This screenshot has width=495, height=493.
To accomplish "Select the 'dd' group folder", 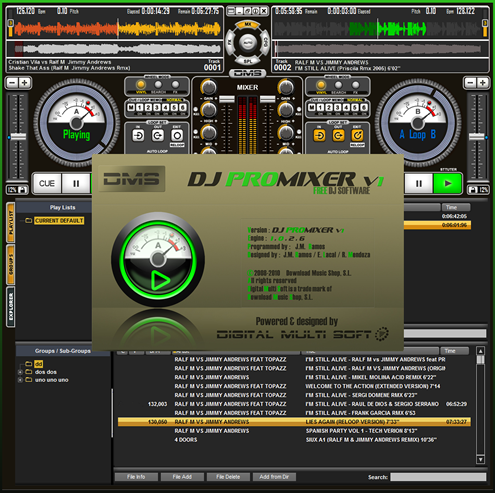I will point(39,364).
